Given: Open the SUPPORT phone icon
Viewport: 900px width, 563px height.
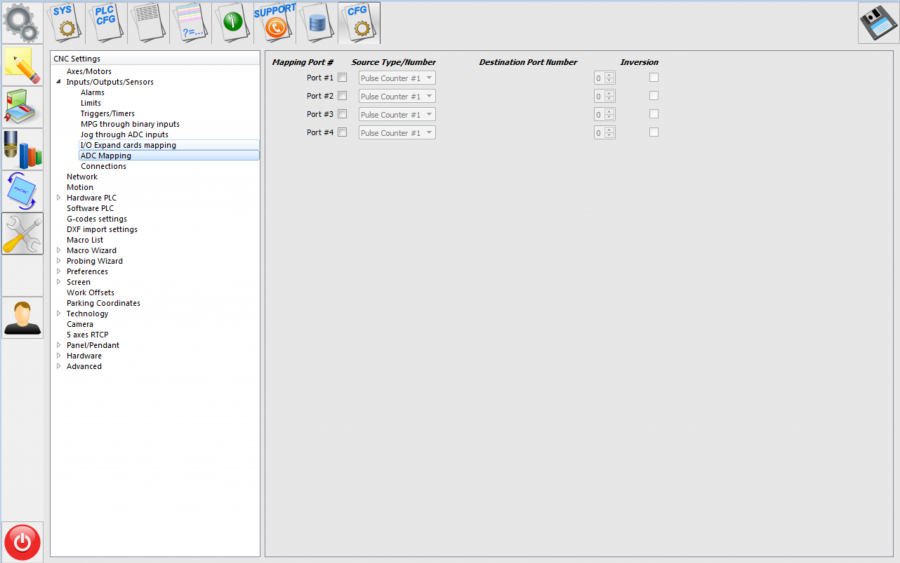Looking at the screenshot, I should pyautogui.click(x=274, y=22).
